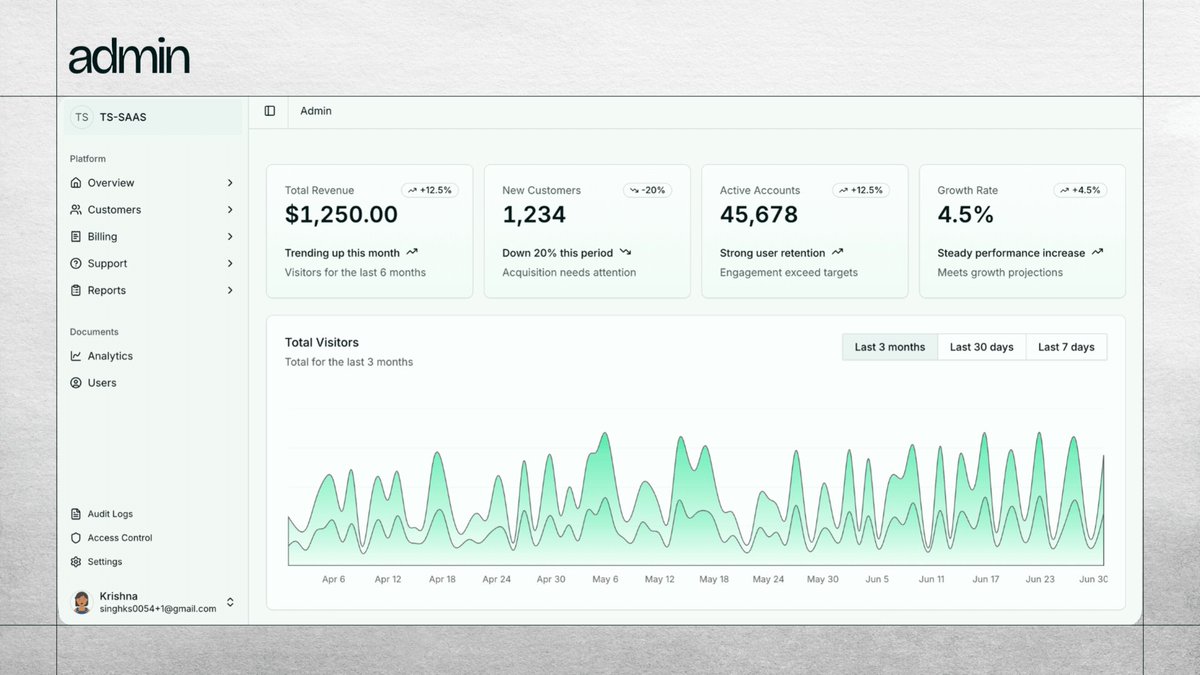This screenshot has width=1200, height=675.
Task: Open the user account switcher chevrons
Action: (x=230, y=602)
